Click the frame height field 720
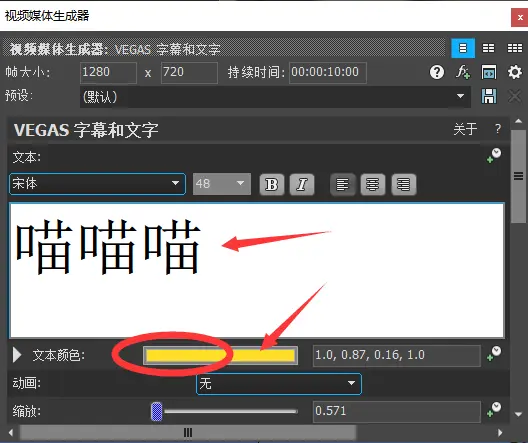 click(189, 72)
